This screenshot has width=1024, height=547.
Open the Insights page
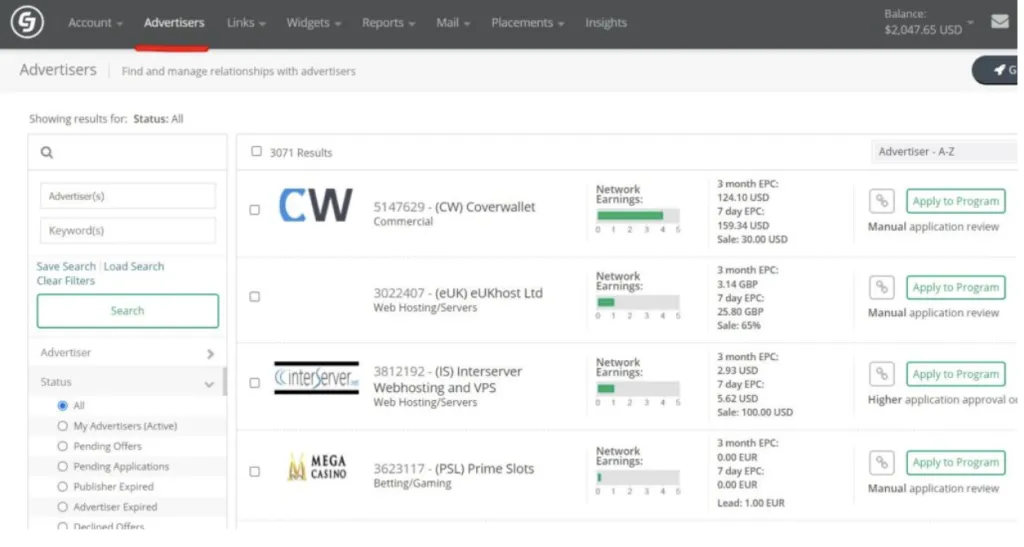point(606,22)
